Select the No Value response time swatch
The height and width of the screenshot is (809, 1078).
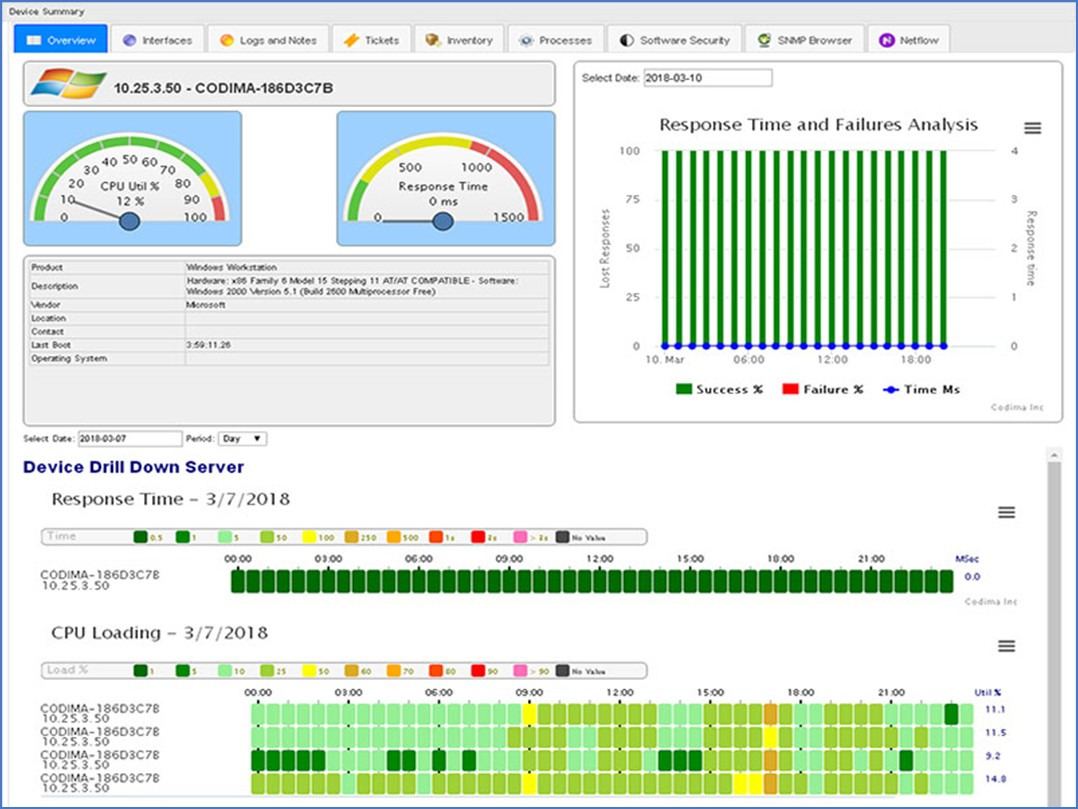(562, 537)
